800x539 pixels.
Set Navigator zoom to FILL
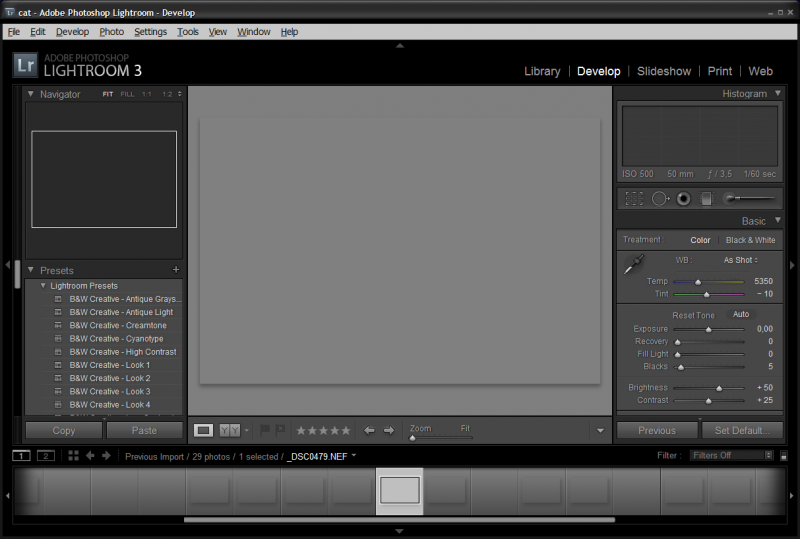pyautogui.click(x=128, y=94)
